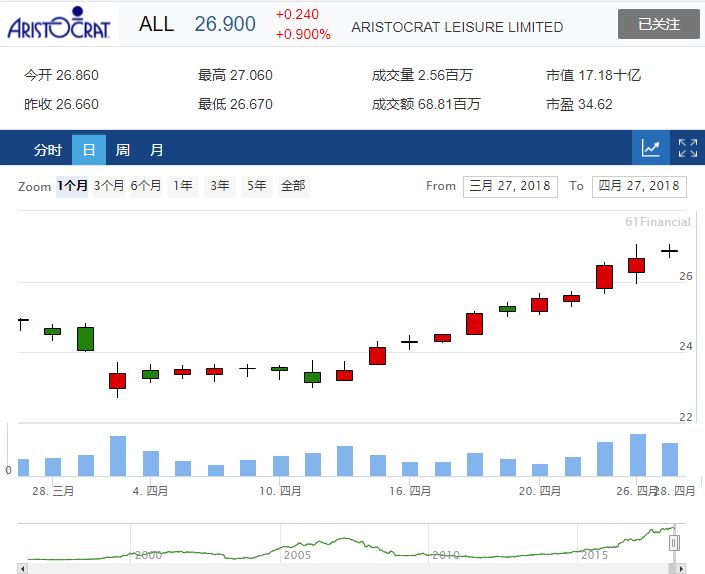Open the line chart type icon
The width and height of the screenshot is (705, 574).
pos(651,147)
